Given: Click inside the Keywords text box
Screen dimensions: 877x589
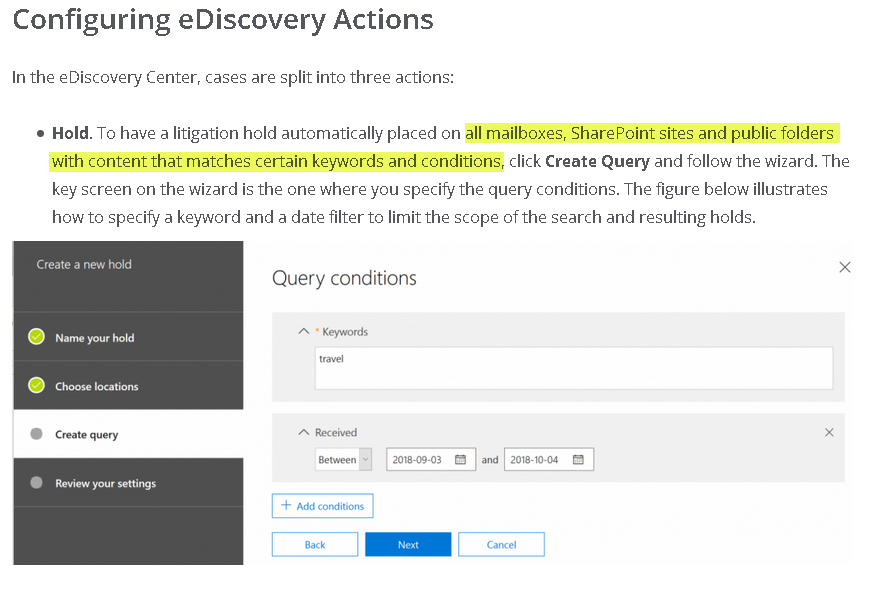Looking at the screenshot, I should pyautogui.click(x=574, y=367).
